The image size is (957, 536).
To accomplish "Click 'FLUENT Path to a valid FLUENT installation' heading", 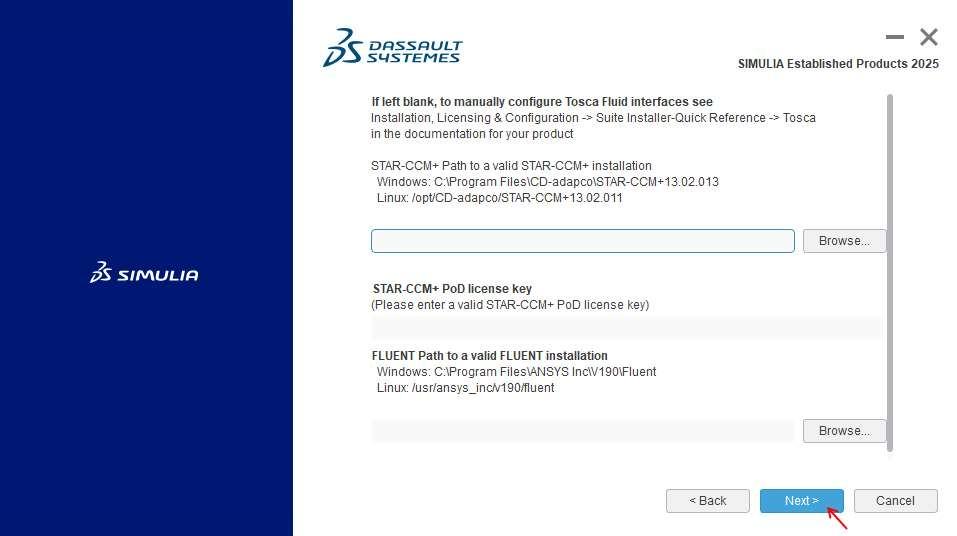I will [x=489, y=356].
